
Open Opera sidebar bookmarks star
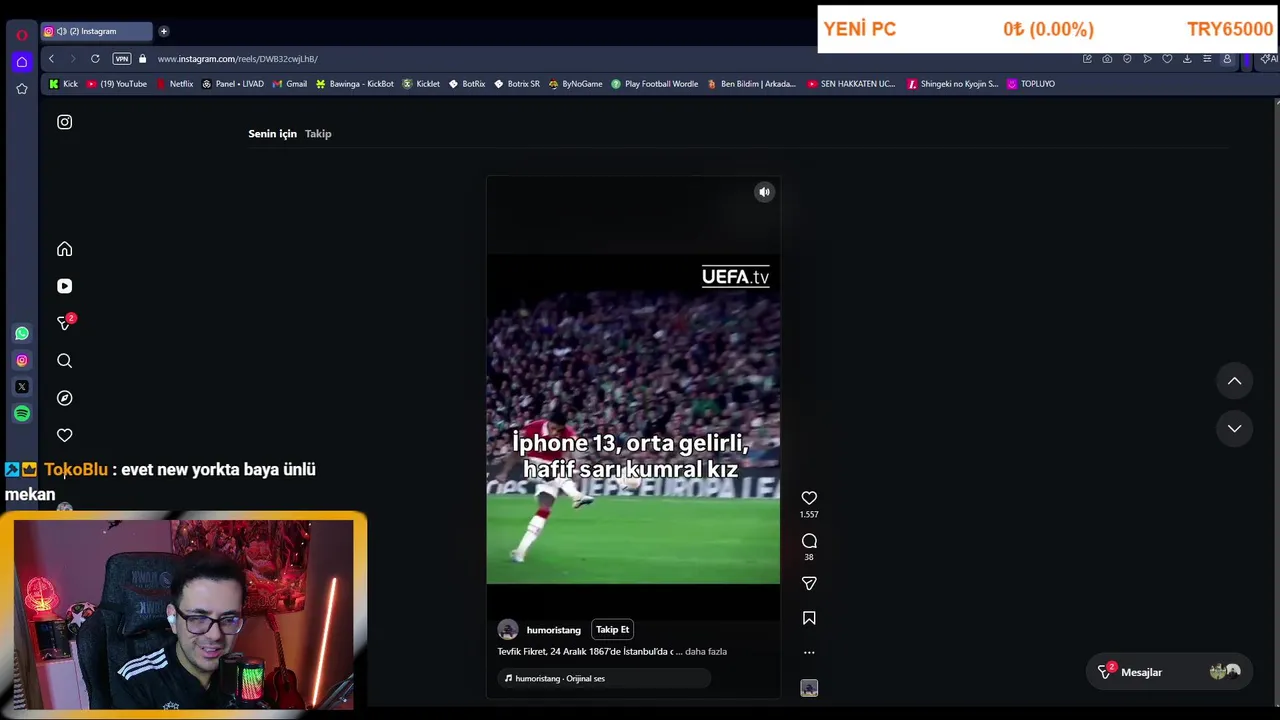click(22, 89)
